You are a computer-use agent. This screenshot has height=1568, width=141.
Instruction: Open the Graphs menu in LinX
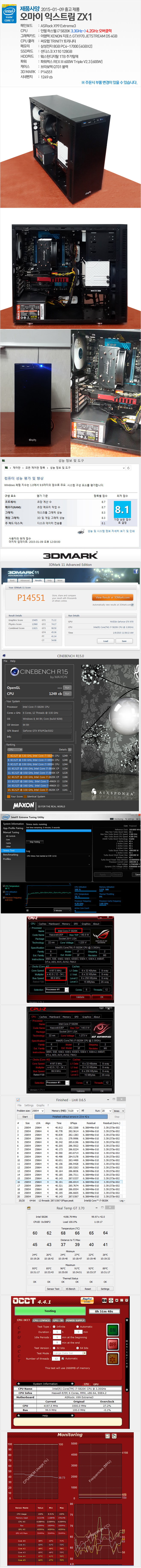(40, 1105)
